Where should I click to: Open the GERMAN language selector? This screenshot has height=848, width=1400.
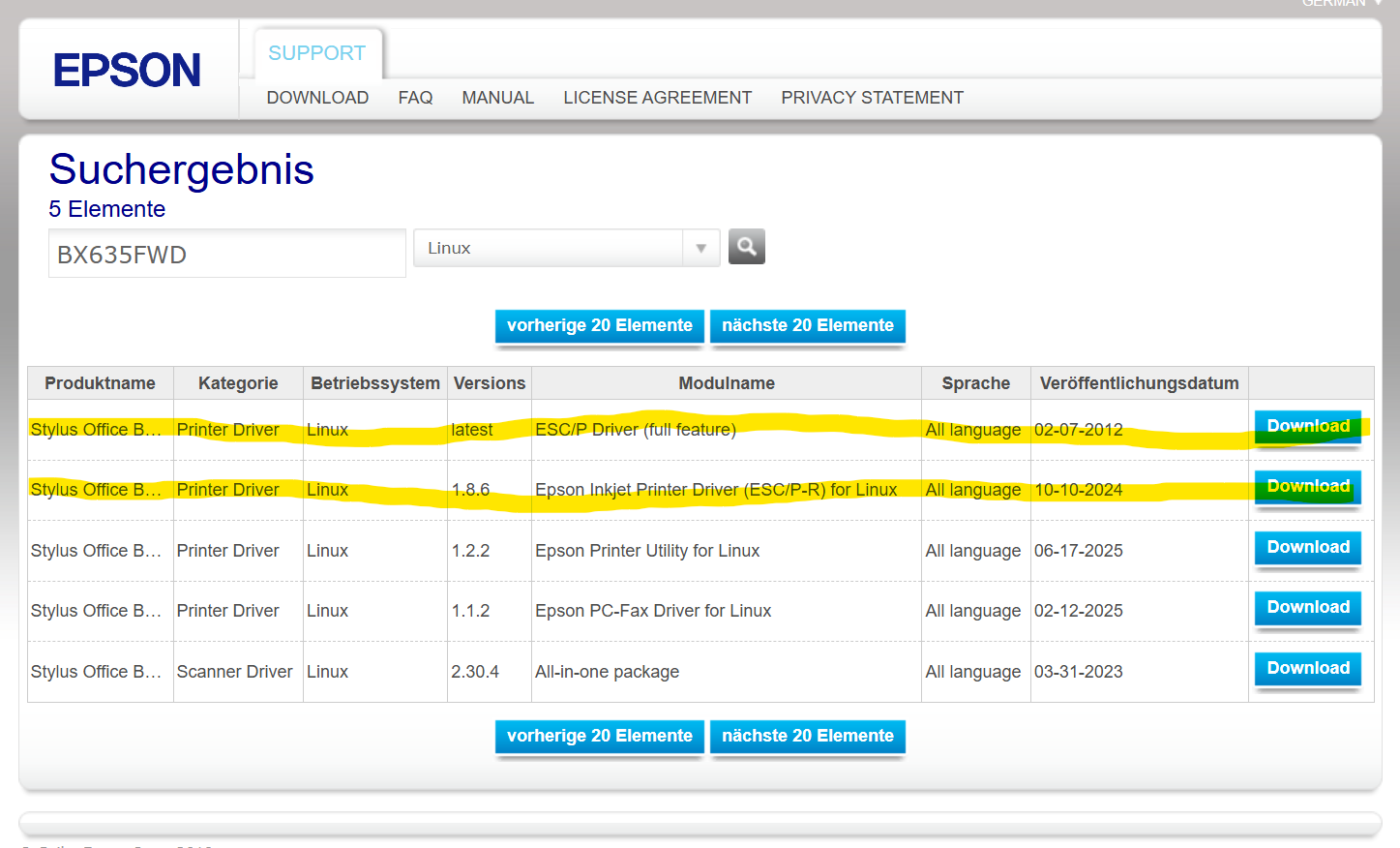click(1341, 3)
